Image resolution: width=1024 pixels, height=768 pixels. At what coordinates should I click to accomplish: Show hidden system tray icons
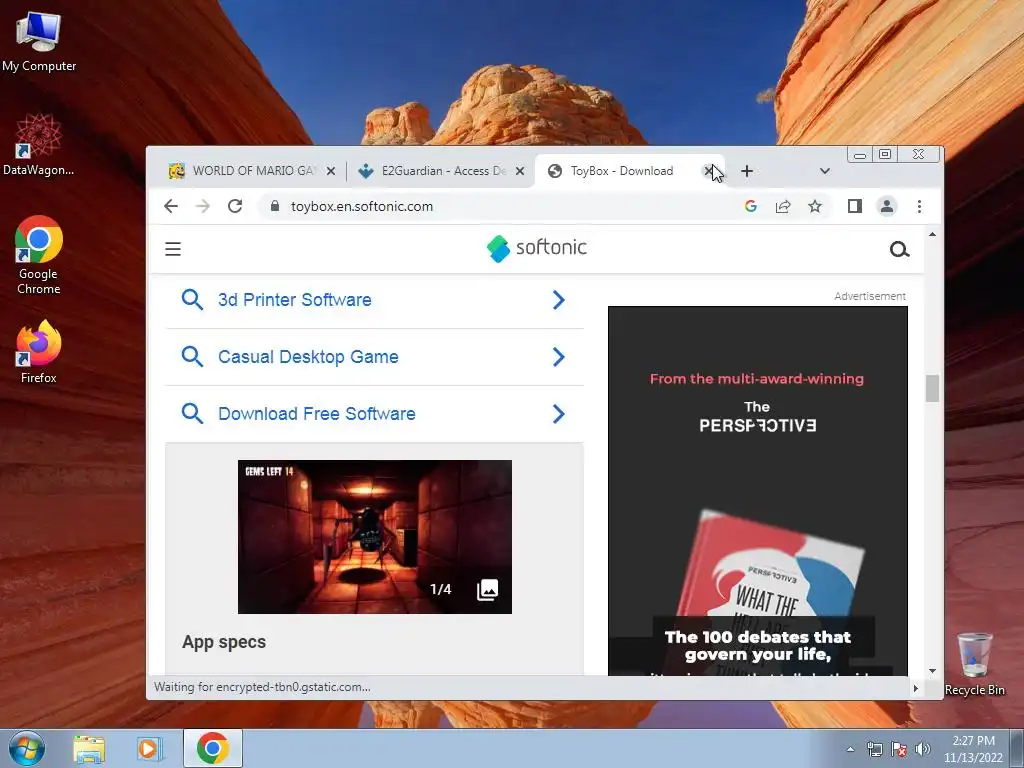(x=850, y=749)
